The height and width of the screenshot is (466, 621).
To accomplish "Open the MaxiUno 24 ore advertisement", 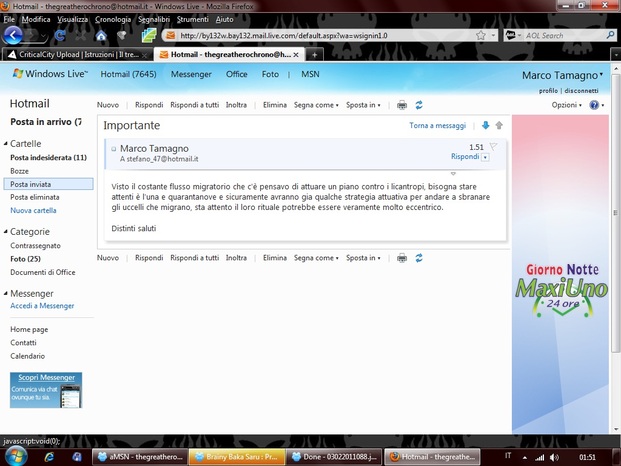I will [x=560, y=274].
